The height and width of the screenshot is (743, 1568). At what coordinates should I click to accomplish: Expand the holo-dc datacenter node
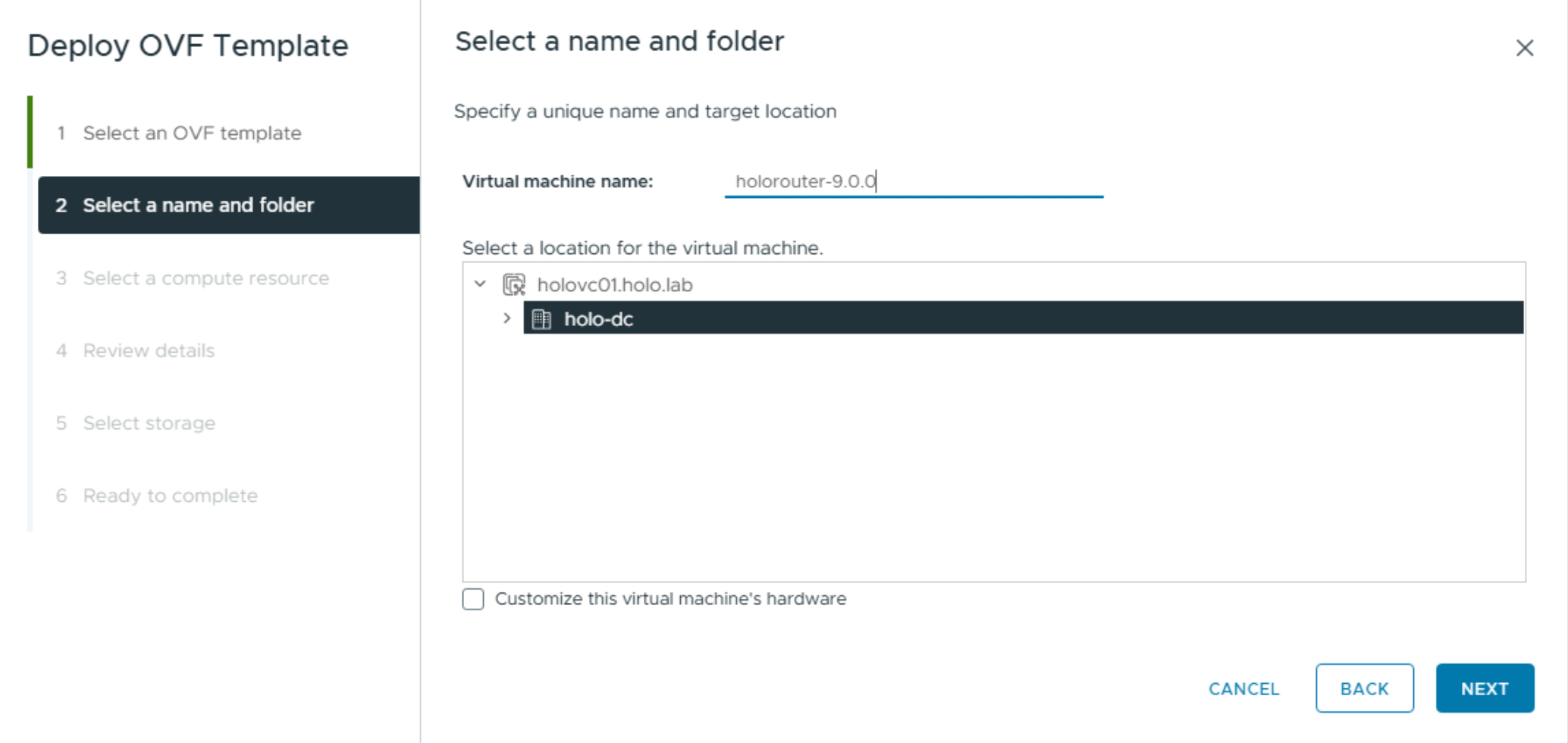[x=507, y=318]
